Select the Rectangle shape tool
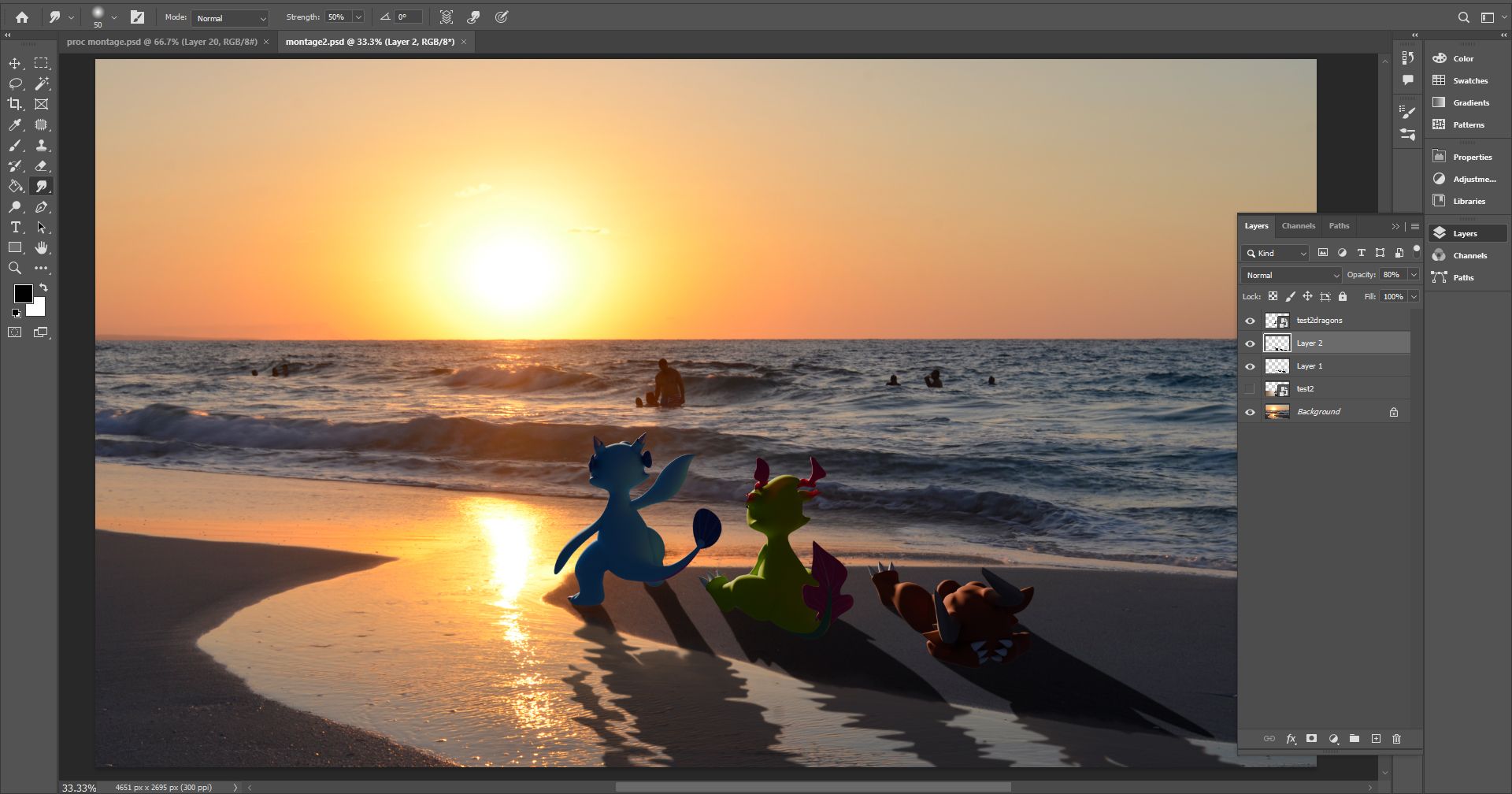The width and height of the screenshot is (1512, 794). 15,248
